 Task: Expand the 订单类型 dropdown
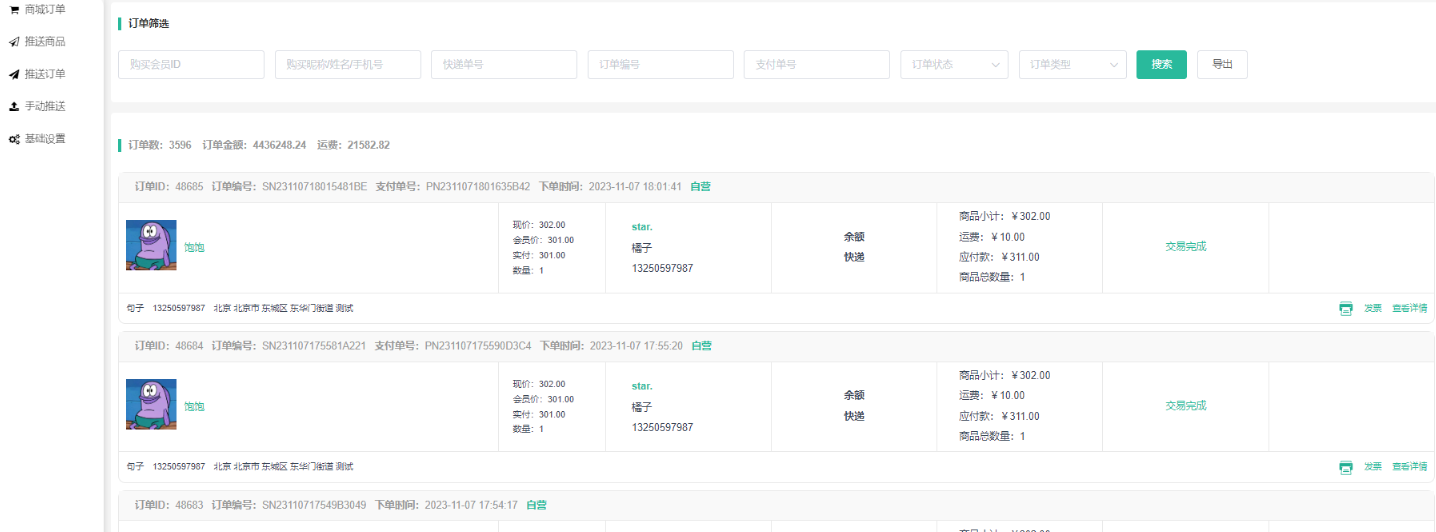tap(1072, 65)
